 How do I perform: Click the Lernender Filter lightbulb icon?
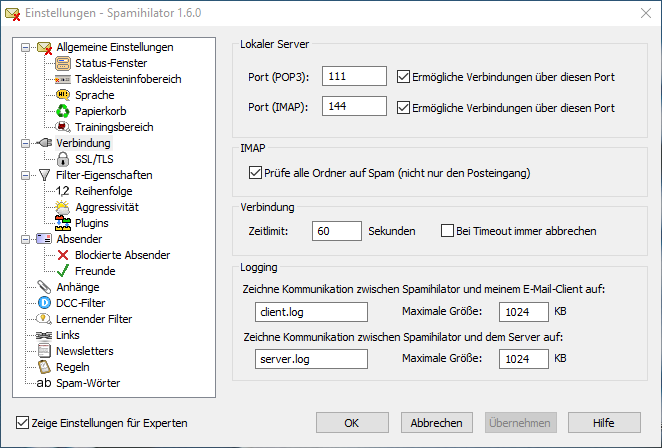[x=44, y=319]
